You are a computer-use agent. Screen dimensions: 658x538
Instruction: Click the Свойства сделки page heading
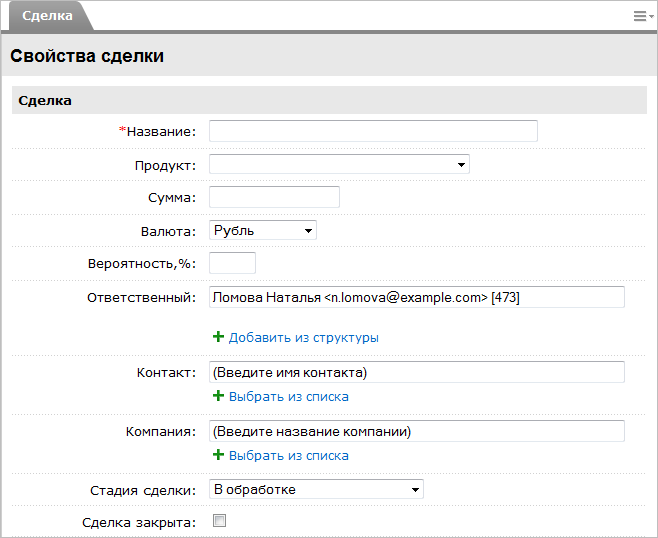click(87, 56)
